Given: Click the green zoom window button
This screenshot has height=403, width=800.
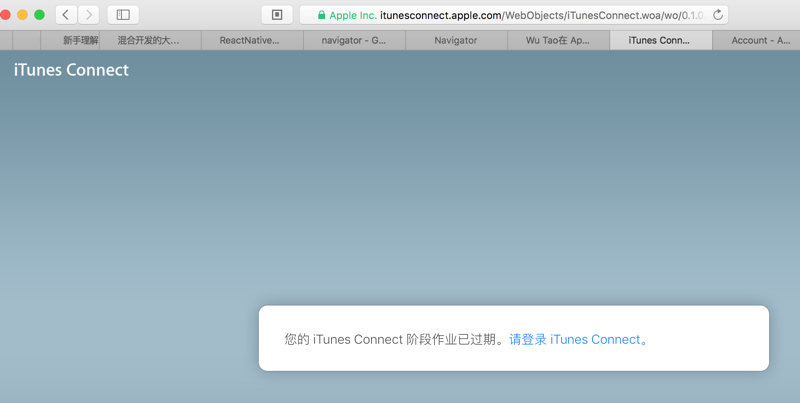Looking at the screenshot, I should pyautogui.click(x=39, y=15).
